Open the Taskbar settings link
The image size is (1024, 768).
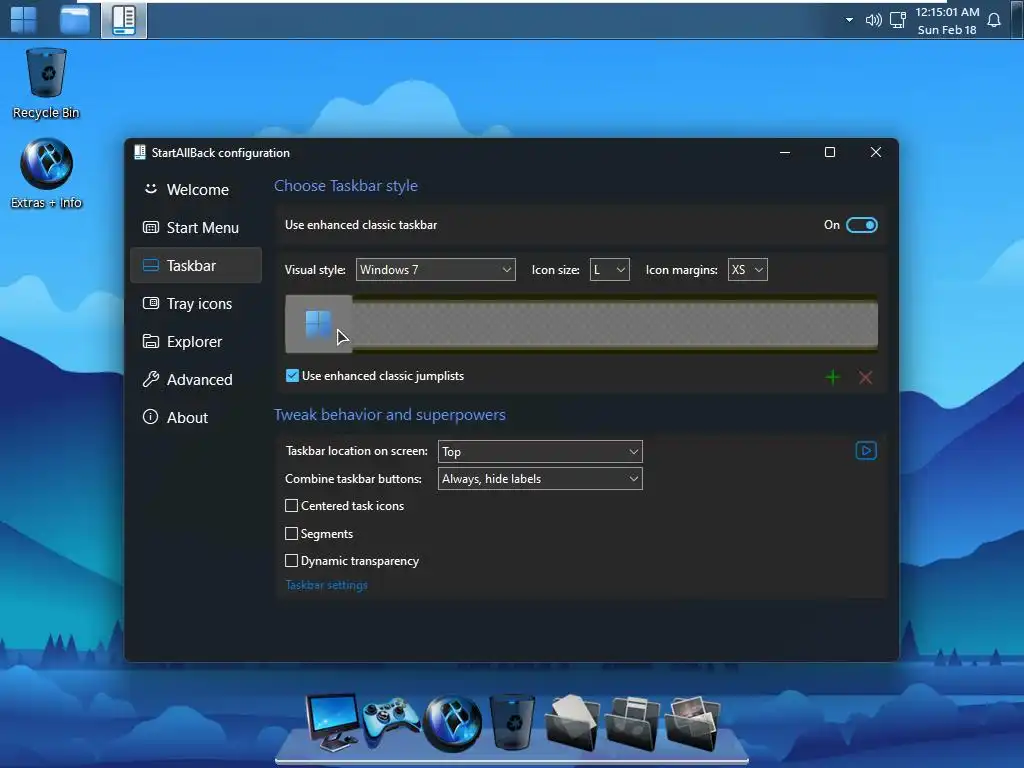(327, 585)
